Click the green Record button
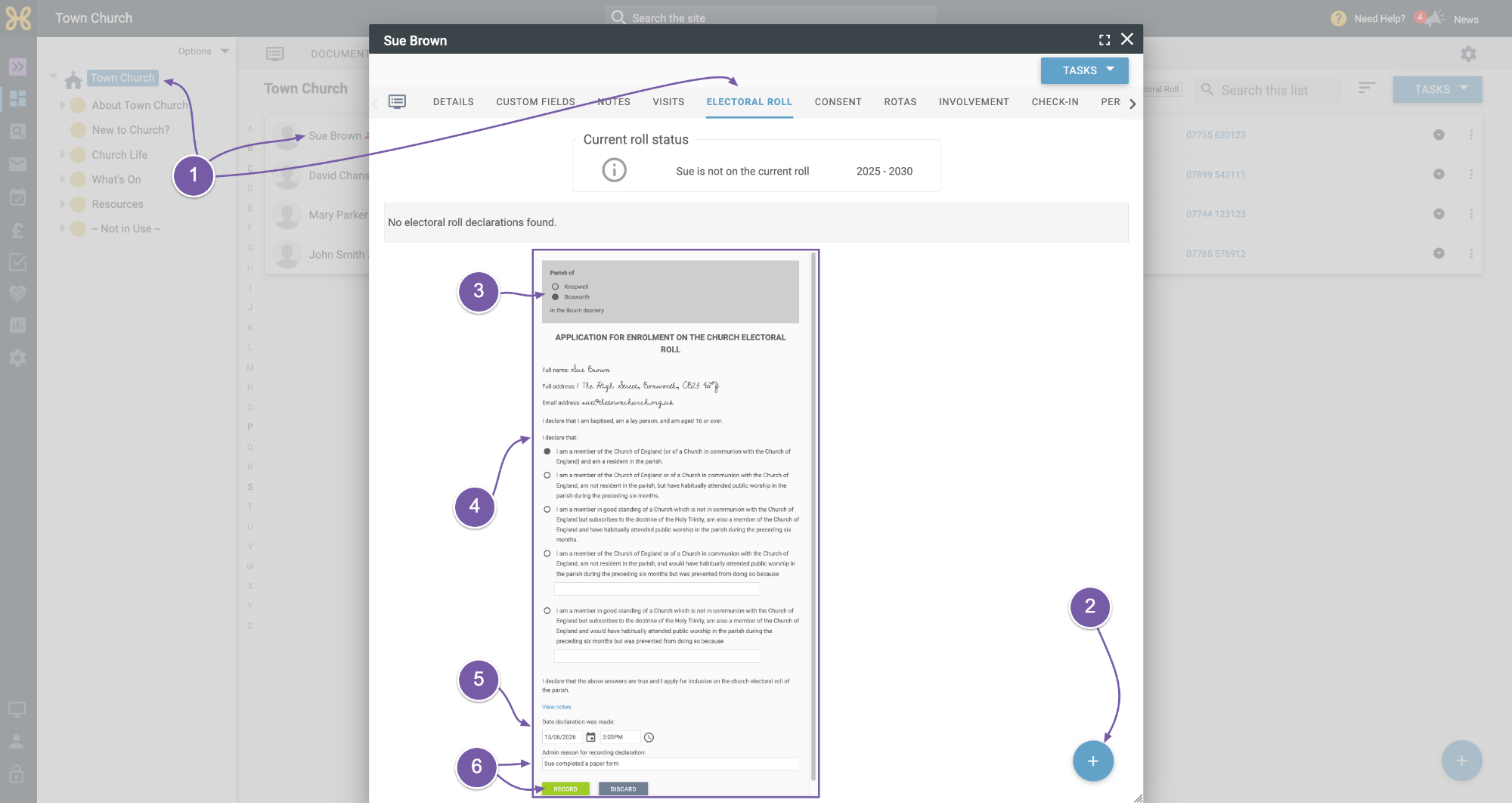Image resolution: width=1512 pixels, height=803 pixels. [x=565, y=789]
